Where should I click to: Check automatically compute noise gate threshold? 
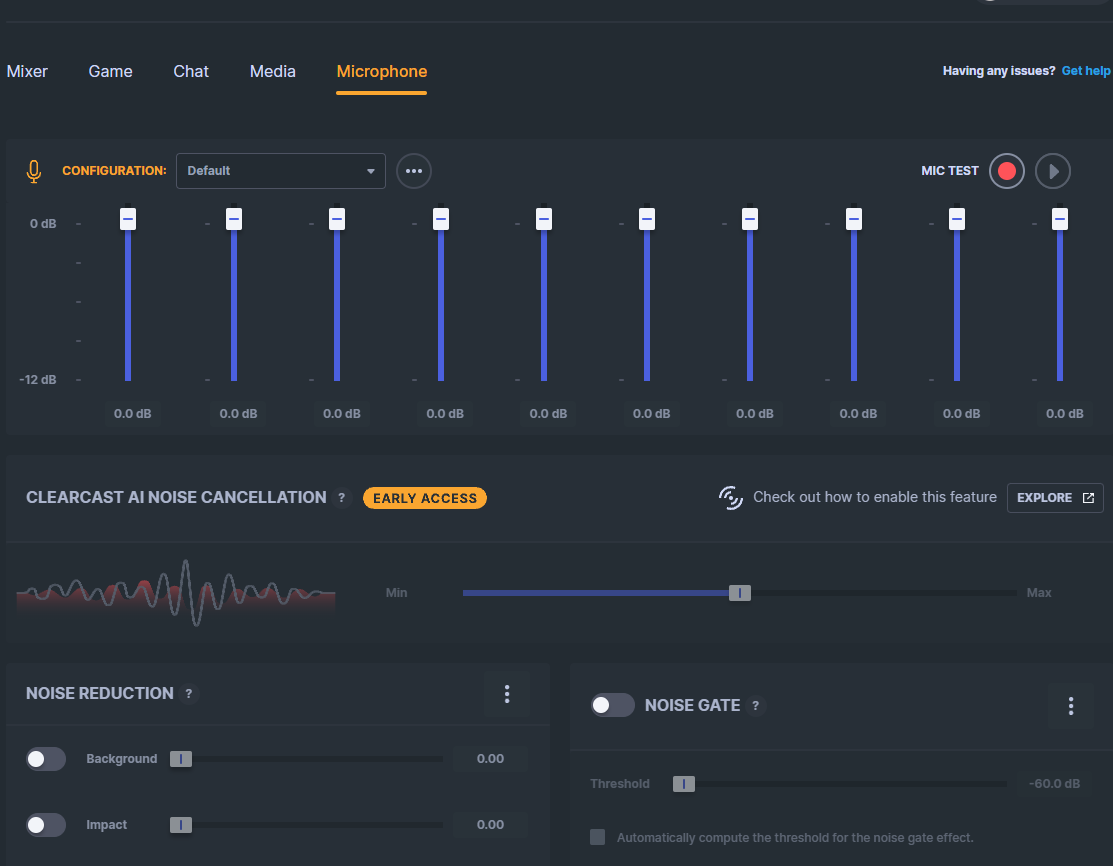click(x=598, y=837)
